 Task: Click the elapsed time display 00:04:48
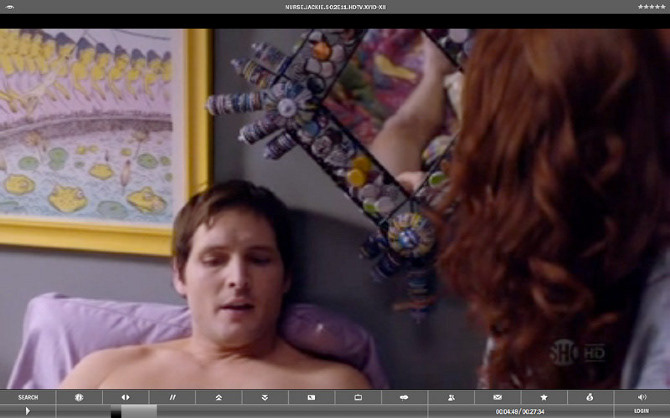506,412
